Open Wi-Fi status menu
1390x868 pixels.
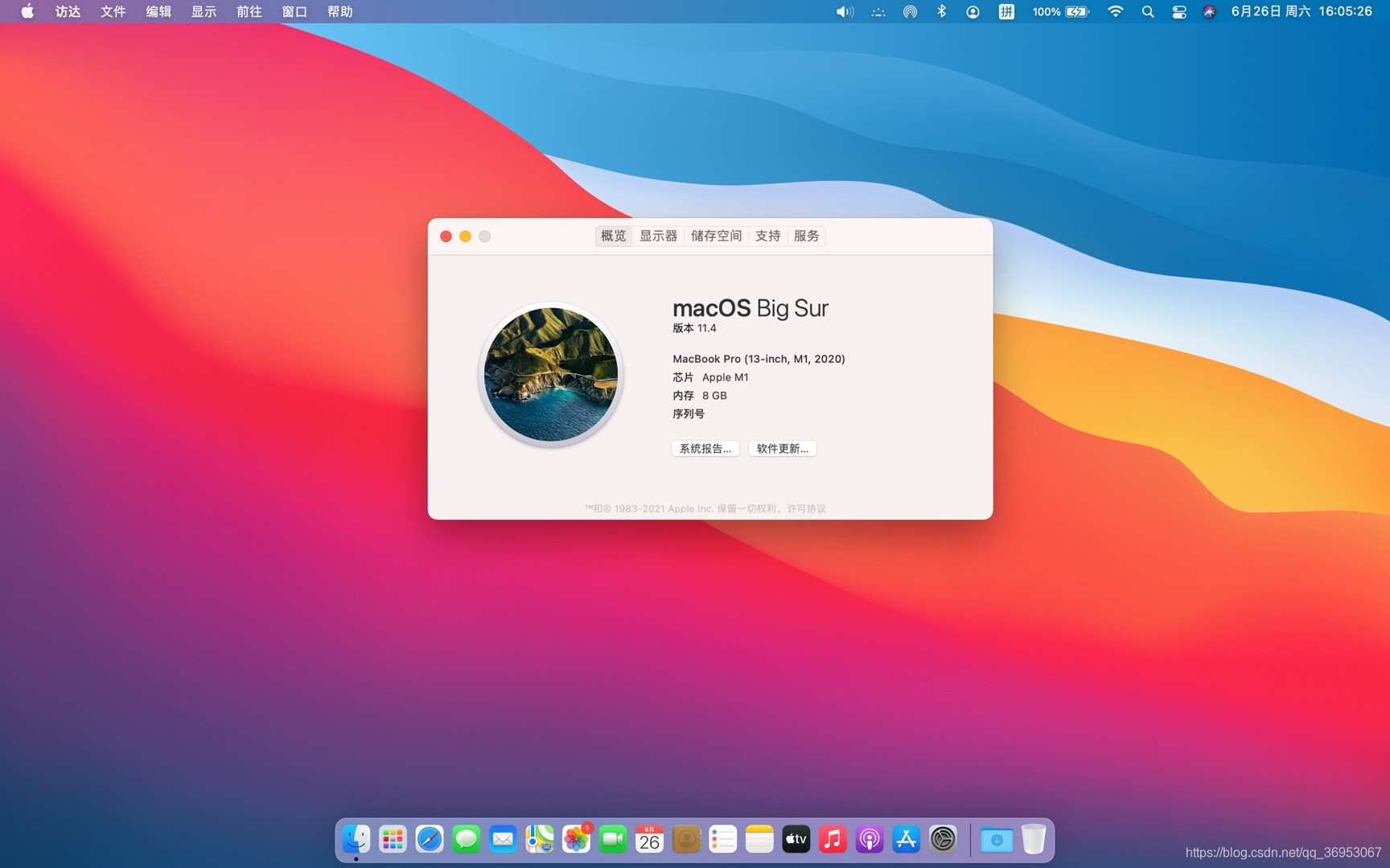coord(1116,11)
